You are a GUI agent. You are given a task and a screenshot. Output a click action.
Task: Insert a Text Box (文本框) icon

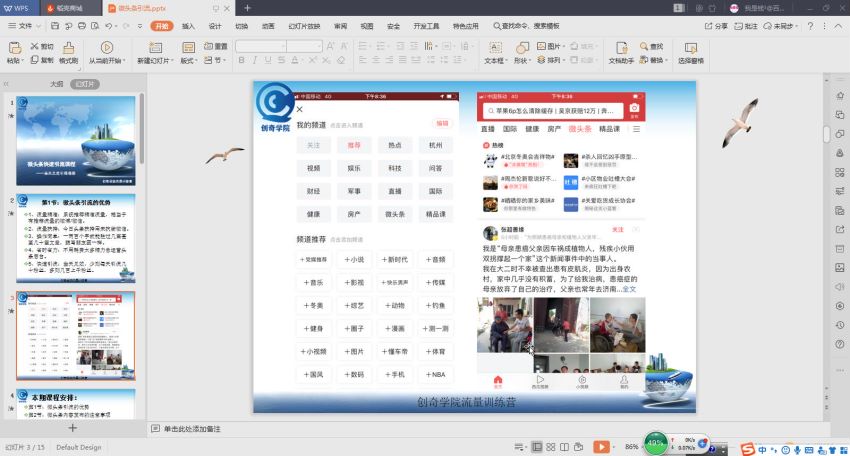pyautogui.click(x=495, y=48)
